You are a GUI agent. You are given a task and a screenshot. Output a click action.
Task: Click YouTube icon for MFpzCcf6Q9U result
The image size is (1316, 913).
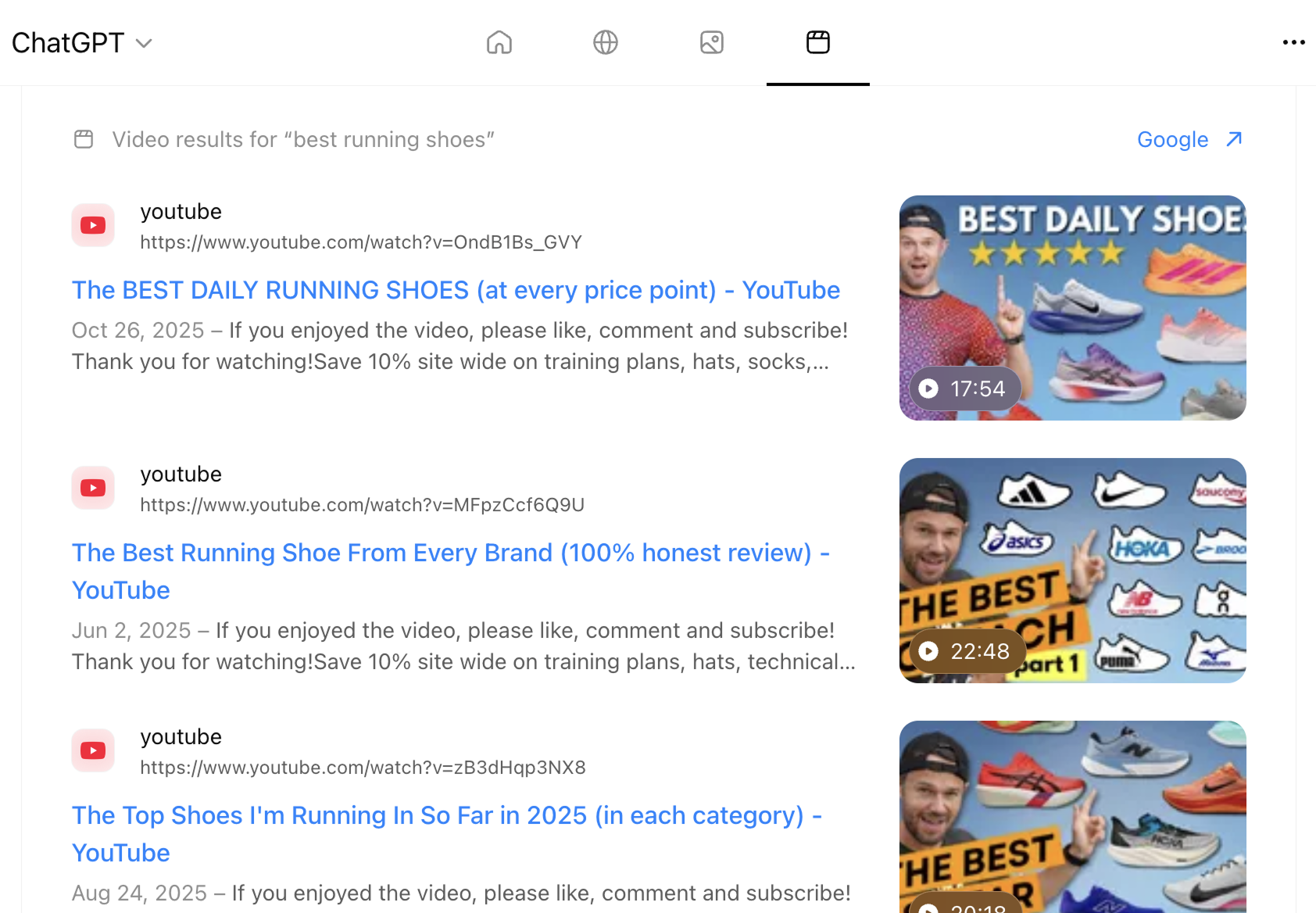(x=93, y=488)
